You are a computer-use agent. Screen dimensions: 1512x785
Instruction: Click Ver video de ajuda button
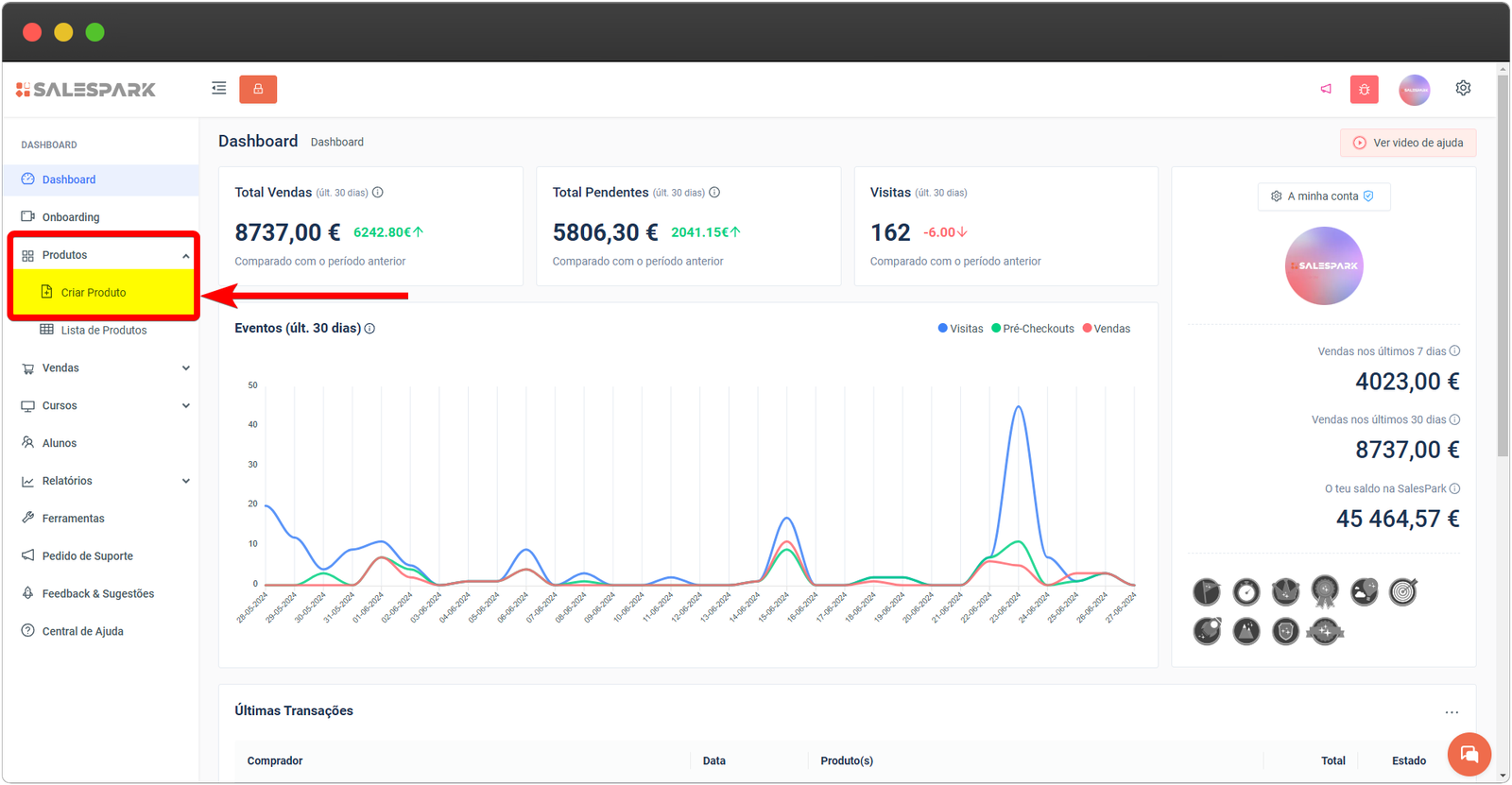(x=1408, y=143)
